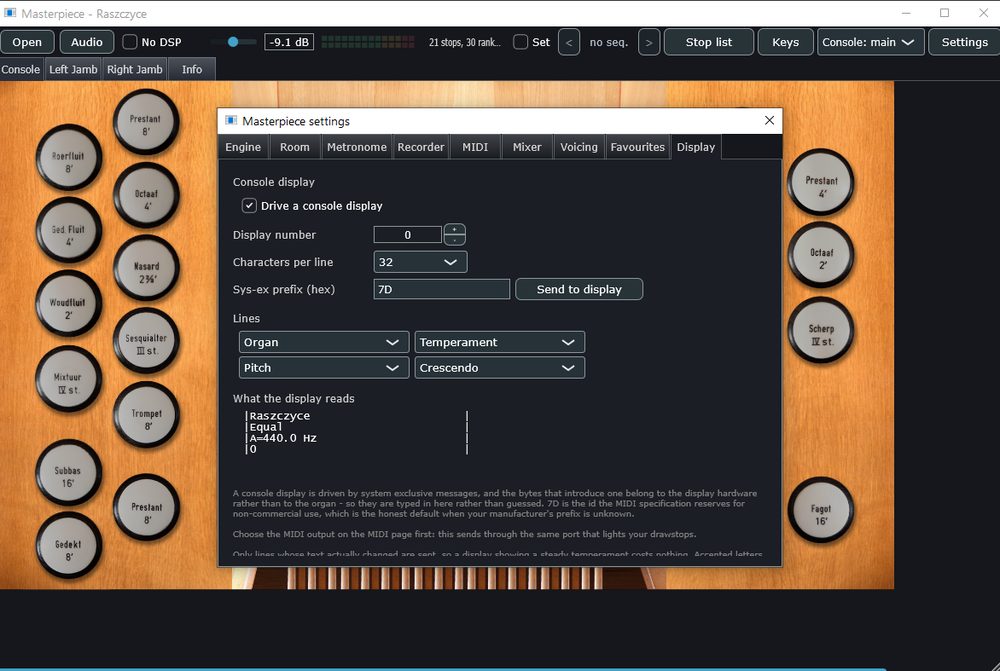Activate the Subbas 16' stop knob
Image resolution: width=1000 pixels, height=671 pixels.
pyautogui.click(x=68, y=473)
